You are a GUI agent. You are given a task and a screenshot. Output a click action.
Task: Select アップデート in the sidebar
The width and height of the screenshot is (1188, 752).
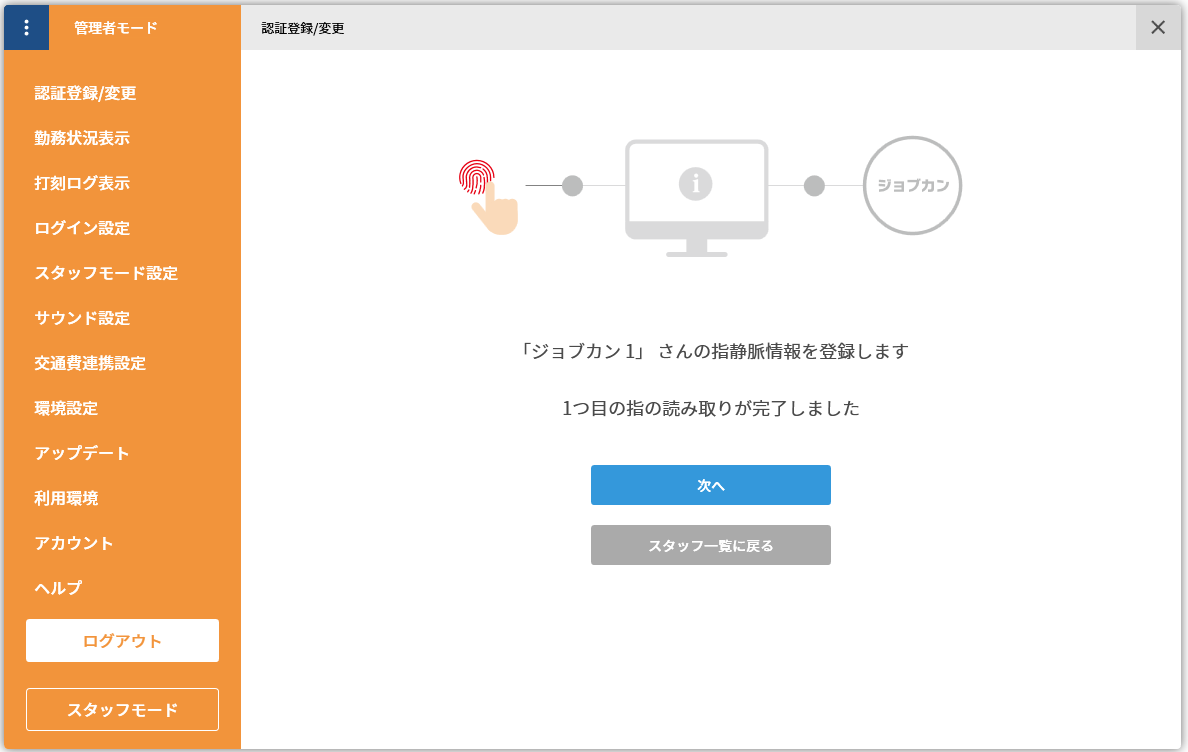(x=82, y=453)
